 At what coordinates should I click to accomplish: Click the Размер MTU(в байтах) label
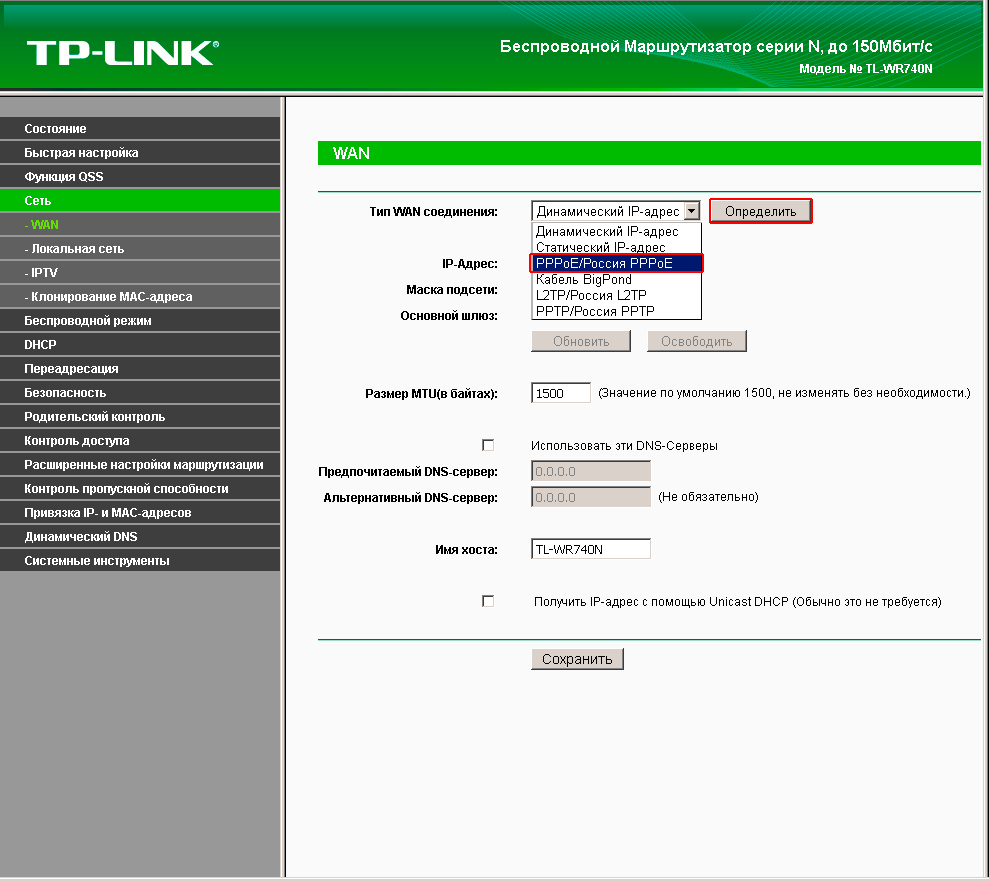(431, 394)
